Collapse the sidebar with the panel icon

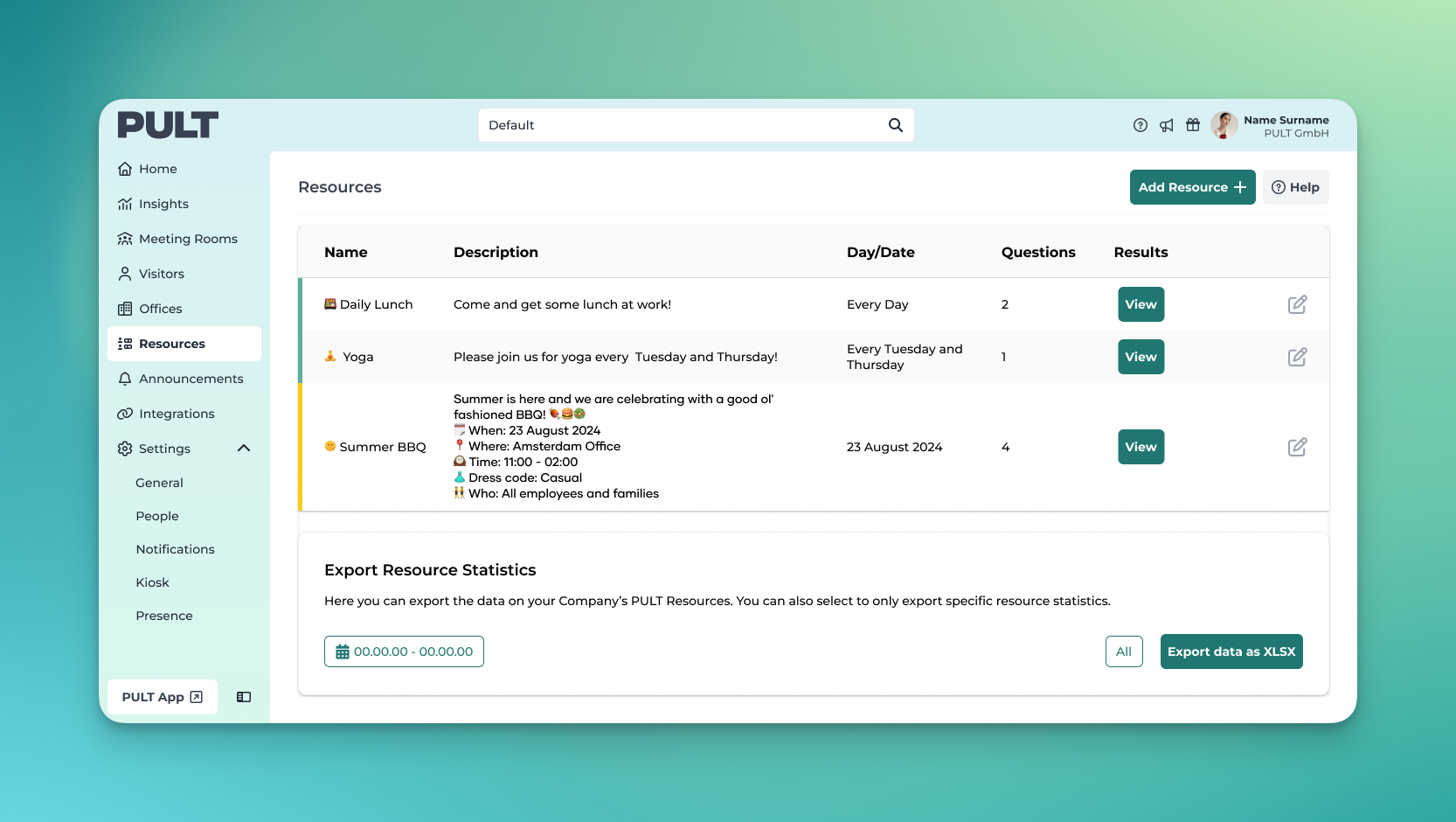pyautogui.click(x=244, y=697)
